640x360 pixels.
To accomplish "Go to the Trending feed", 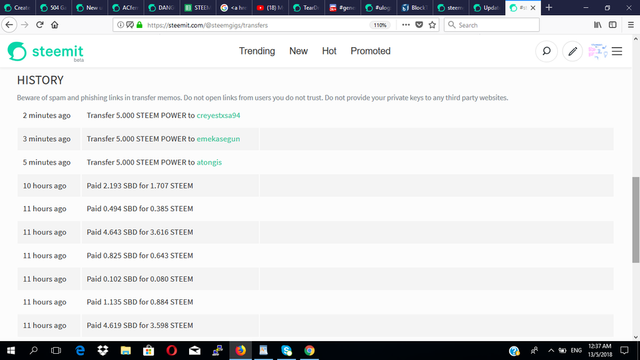I will click(x=257, y=51).
